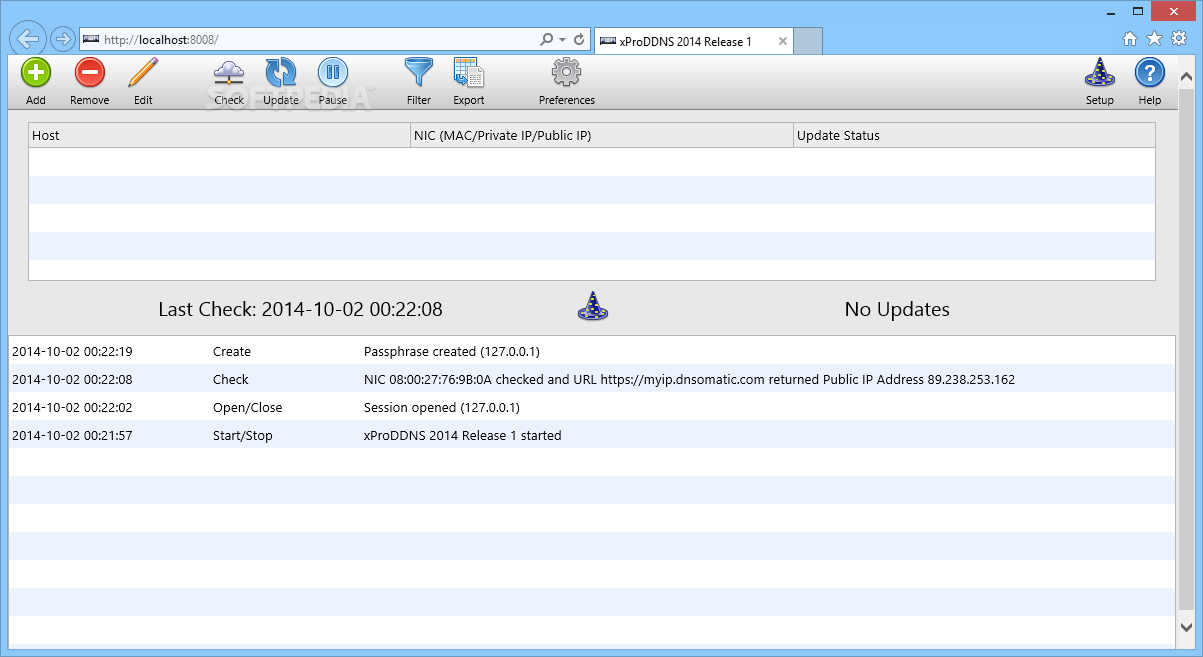Select the Passphrase created log entry
Screen dimensions: 1203x657
pos(452,352)
